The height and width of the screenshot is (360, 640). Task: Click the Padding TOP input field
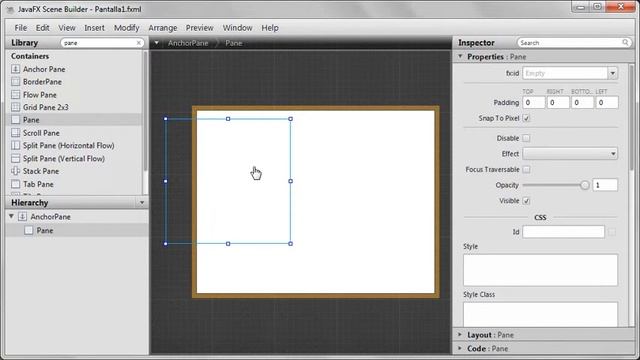(533, 102)
